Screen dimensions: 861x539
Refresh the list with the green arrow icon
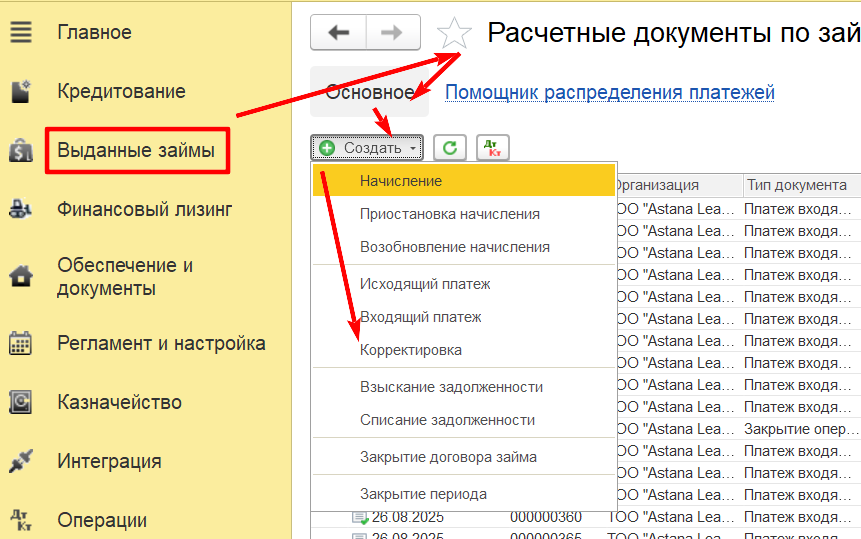(x=450, y=148)
